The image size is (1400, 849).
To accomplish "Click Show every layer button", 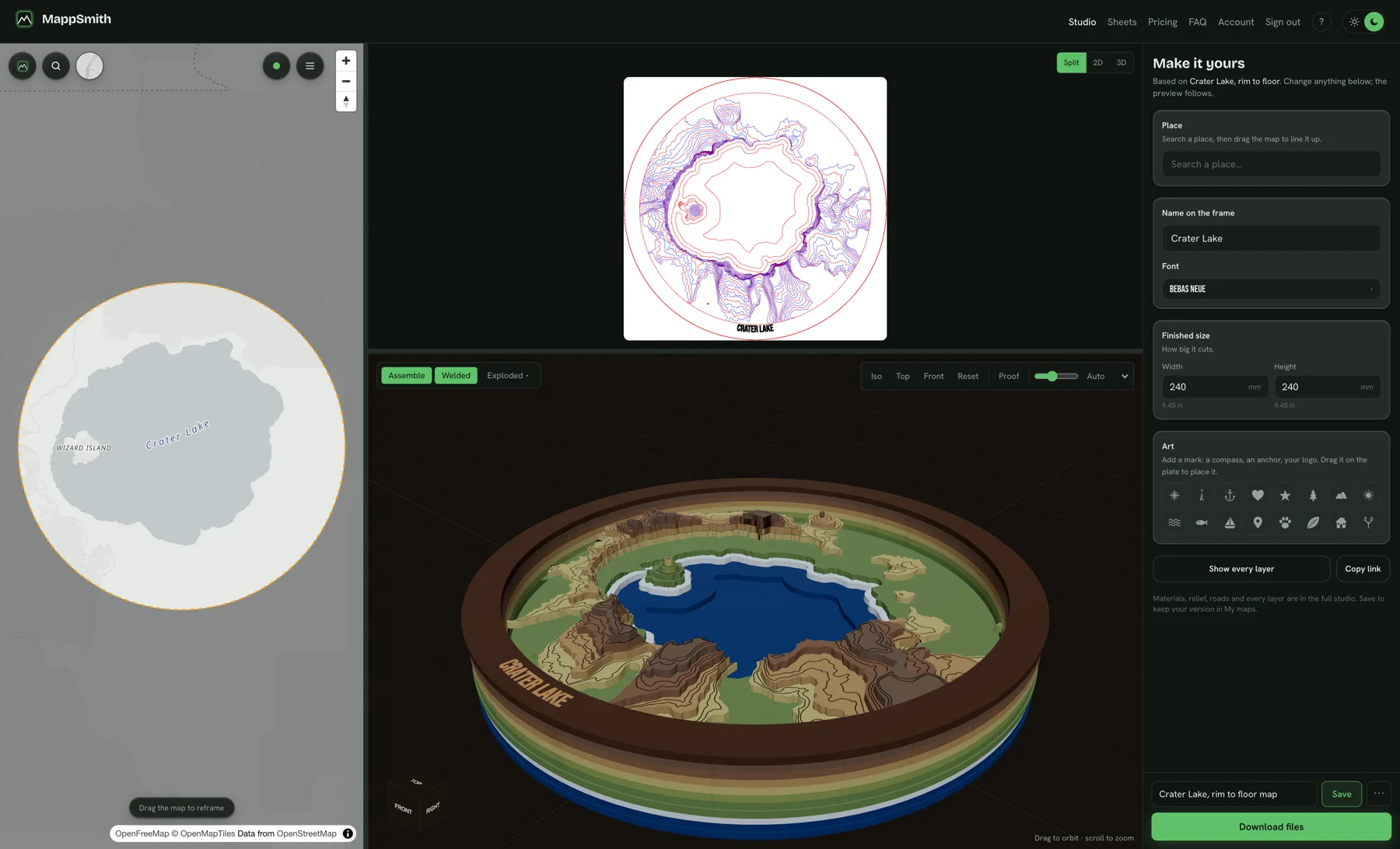I will click(1241, 569).
